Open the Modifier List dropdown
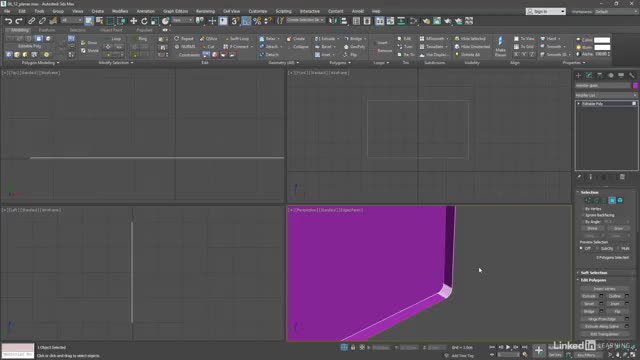The image size is (640, 360). 607,95
